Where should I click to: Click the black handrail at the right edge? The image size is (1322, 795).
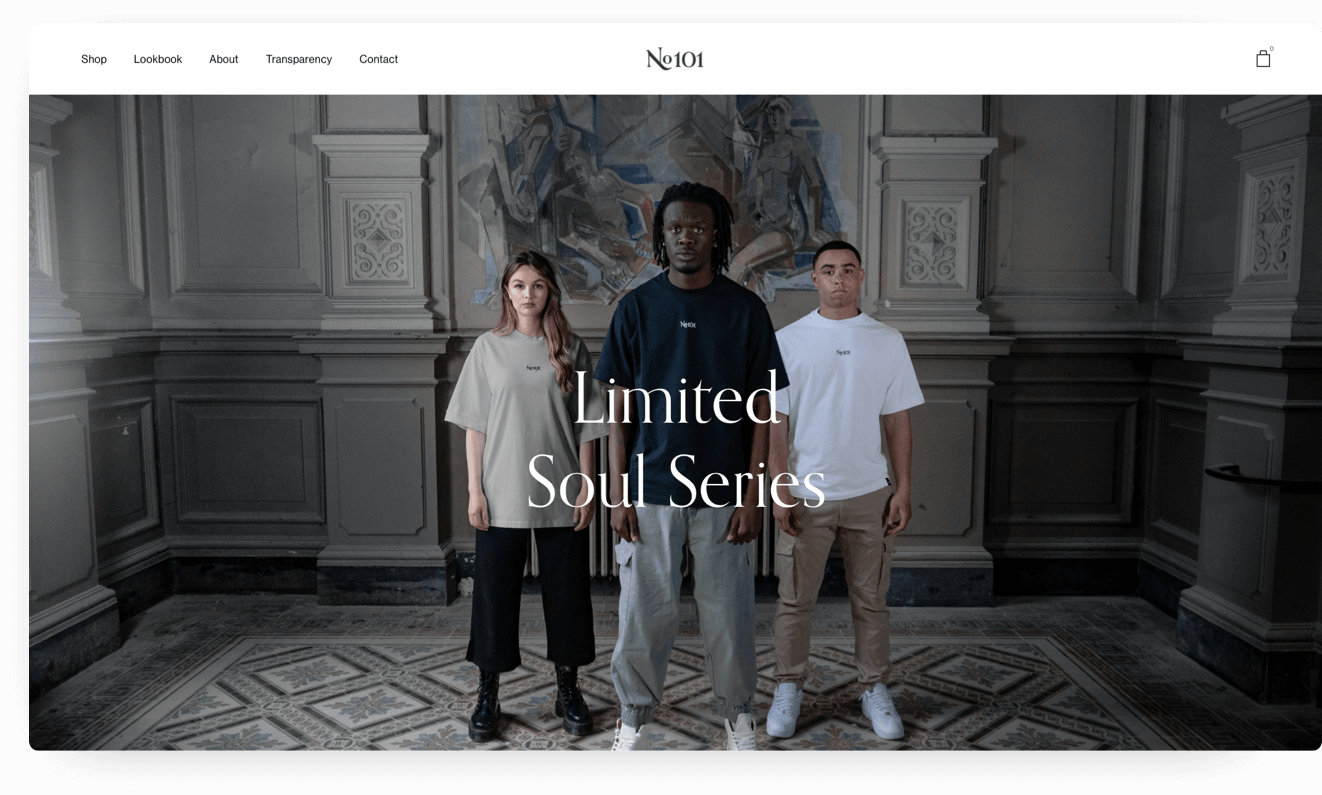tap(1263, 479)
